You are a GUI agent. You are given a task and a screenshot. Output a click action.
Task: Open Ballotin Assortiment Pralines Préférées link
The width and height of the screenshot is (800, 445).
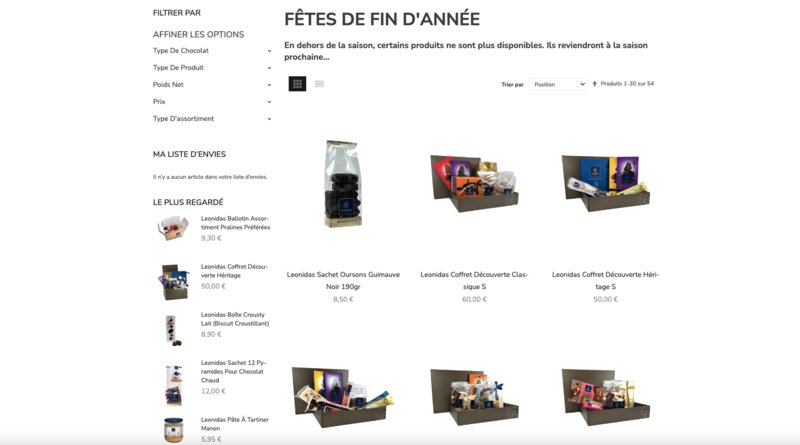[235, 223]
